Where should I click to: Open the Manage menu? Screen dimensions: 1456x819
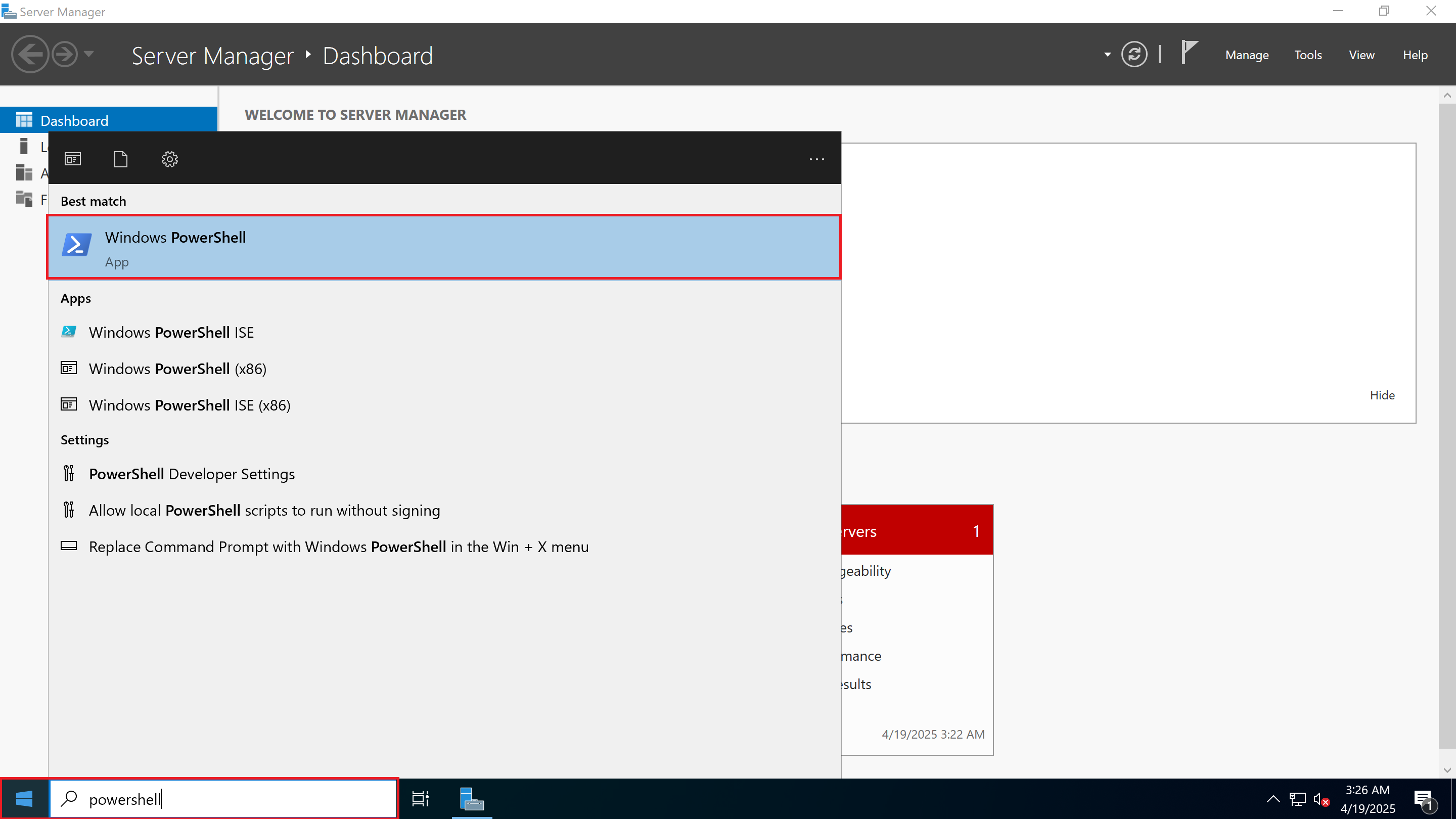pyautogui.click(x=1247, y=55)
